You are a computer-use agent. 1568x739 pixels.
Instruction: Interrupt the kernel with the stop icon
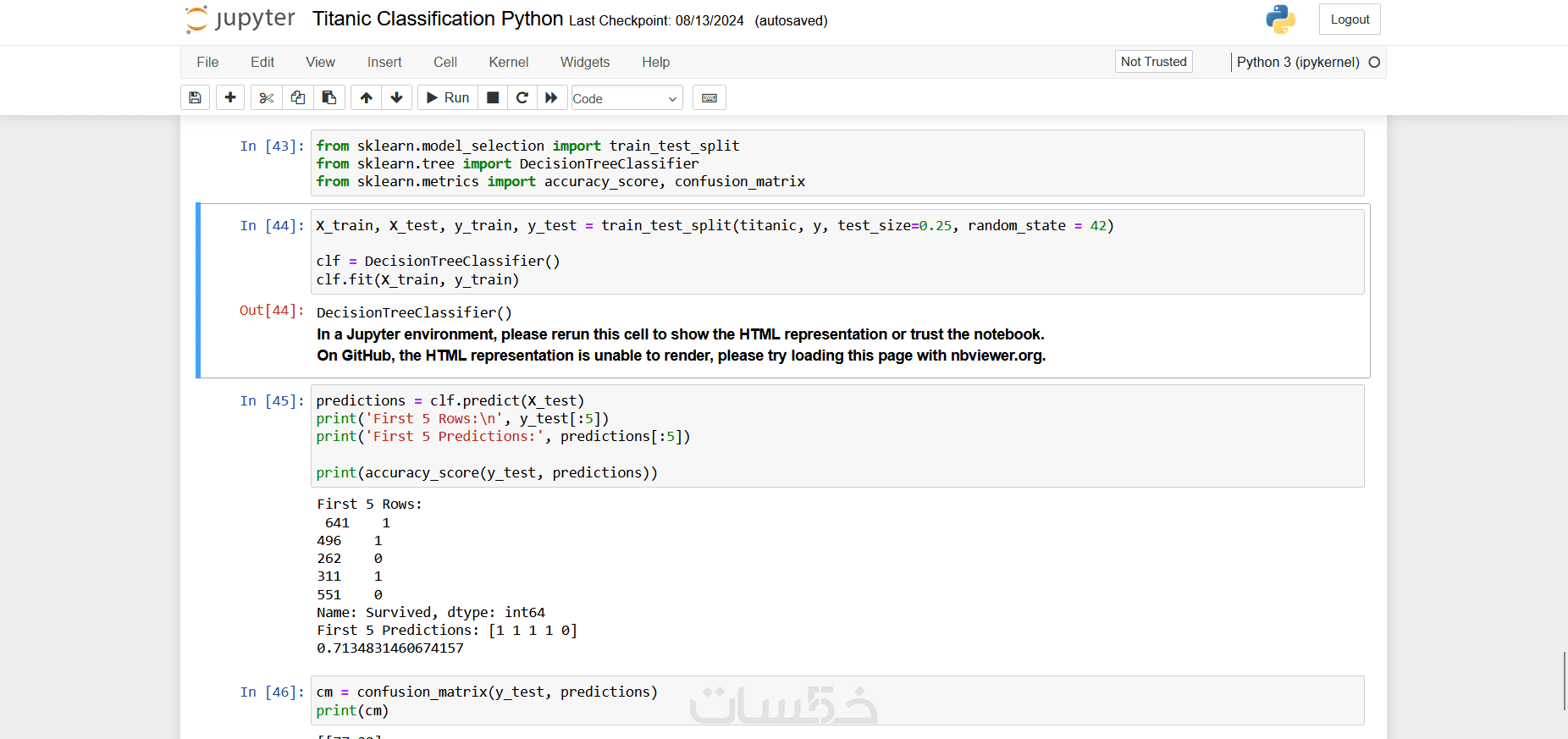click(x=493, y=98)
